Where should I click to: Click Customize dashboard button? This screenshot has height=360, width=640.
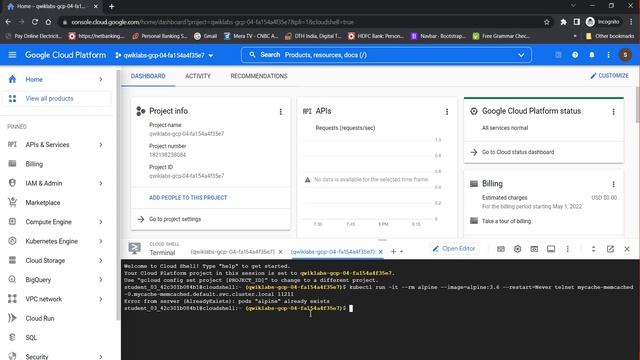click(x=609, y=76)
